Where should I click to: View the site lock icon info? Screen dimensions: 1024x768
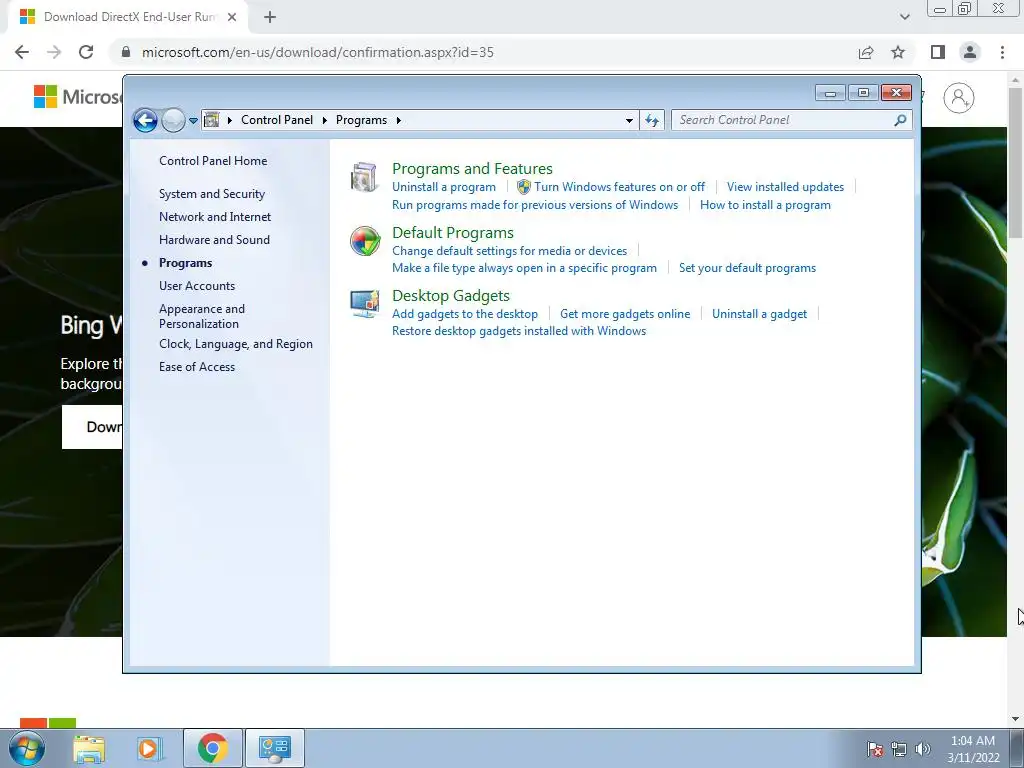click(x=126, y=52)
